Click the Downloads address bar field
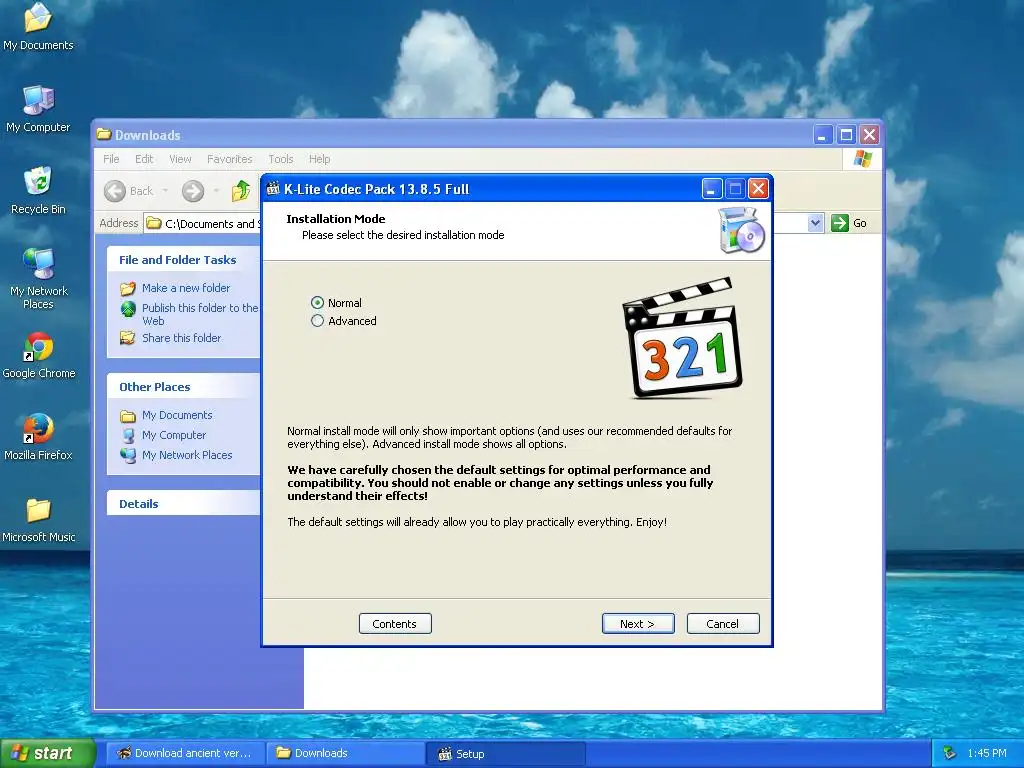1024x768 pixels. coord(485,223)
